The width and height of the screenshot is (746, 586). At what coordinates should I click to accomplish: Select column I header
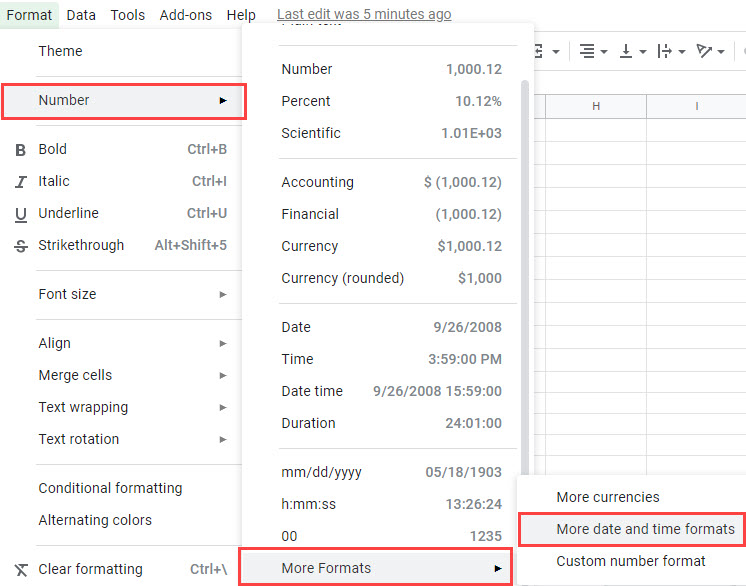click(x=697, y=106)
